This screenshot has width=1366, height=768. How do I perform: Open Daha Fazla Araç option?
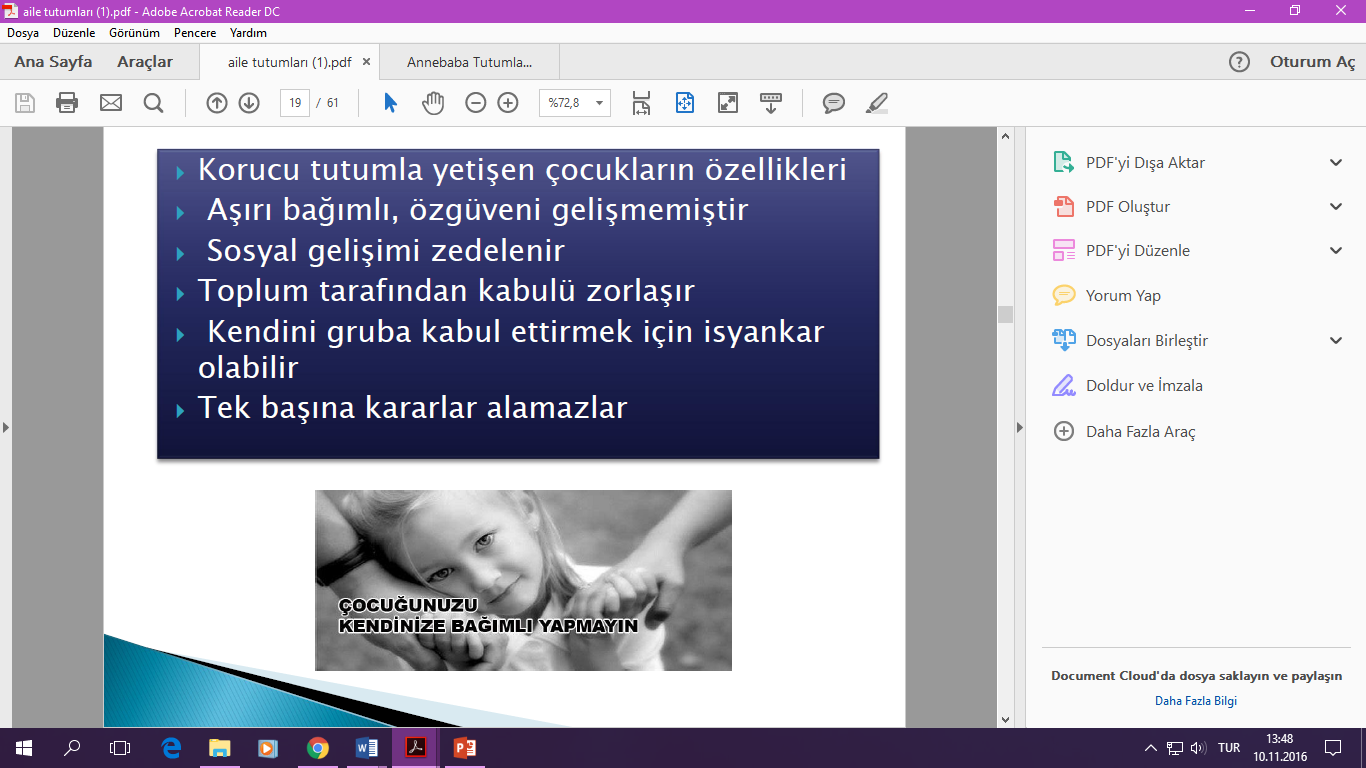click(x=1125, y=432)
